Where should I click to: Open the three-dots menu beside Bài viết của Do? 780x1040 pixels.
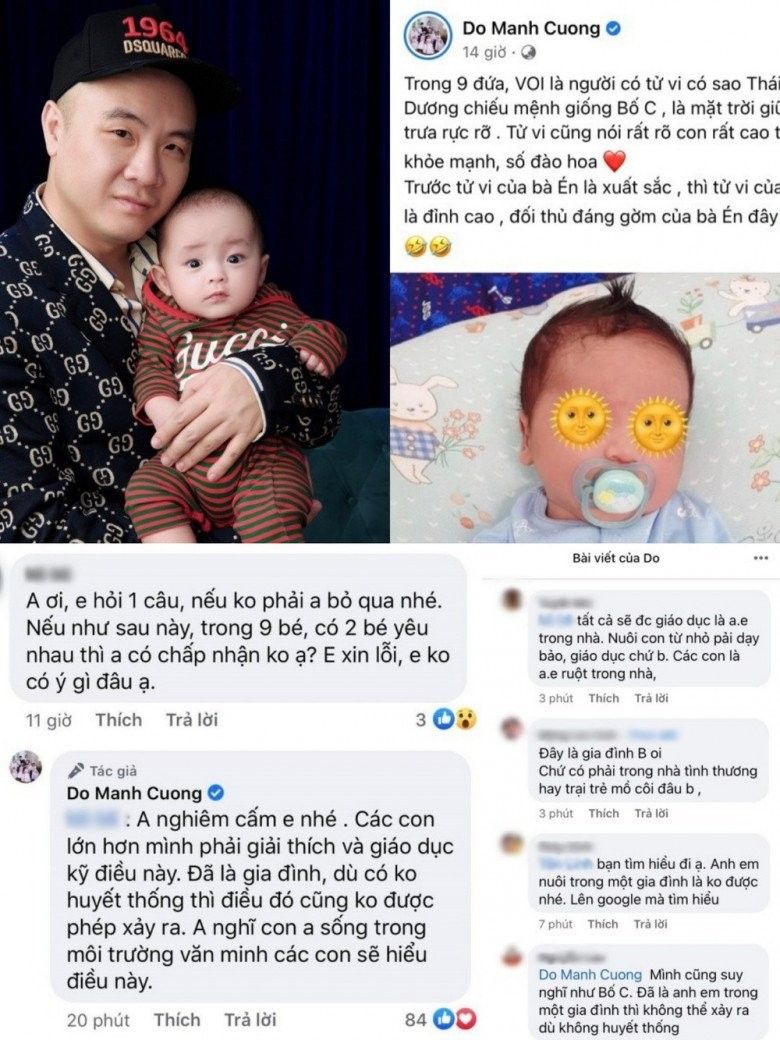(761, 558)
